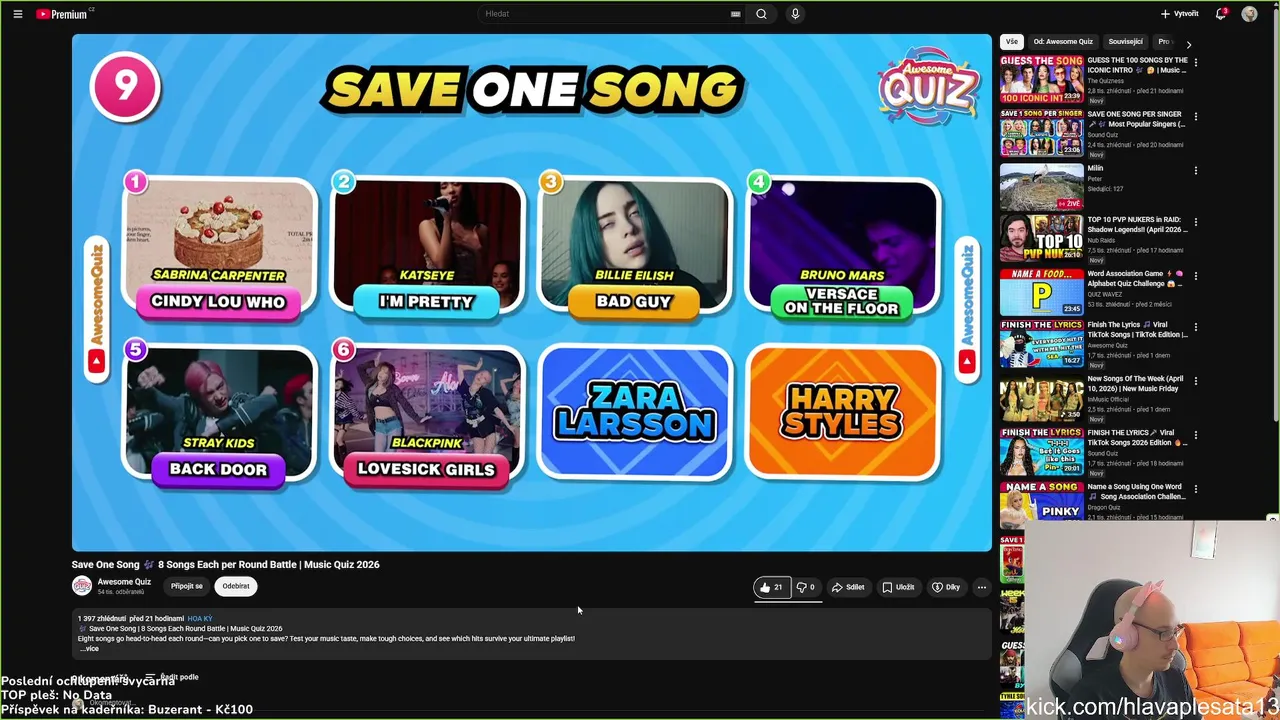The height and width of the screenshot is (720, 1280).
Task: Go to YouTube Premium home via logo
Action: 64,14
